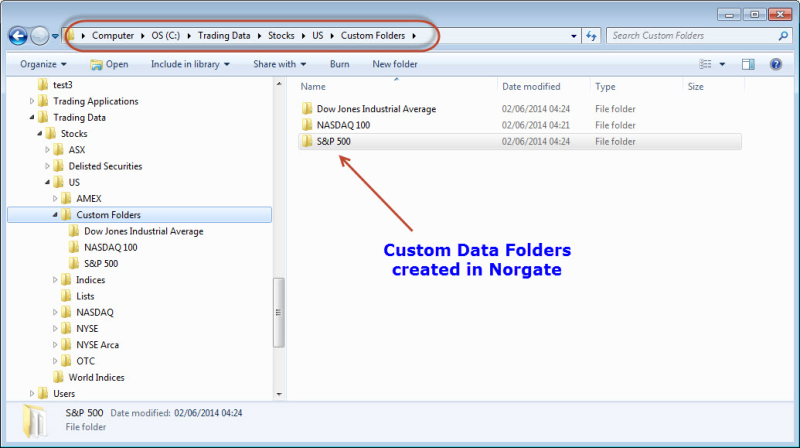
Task: Open the Share with menu
Action: (280, 64)
